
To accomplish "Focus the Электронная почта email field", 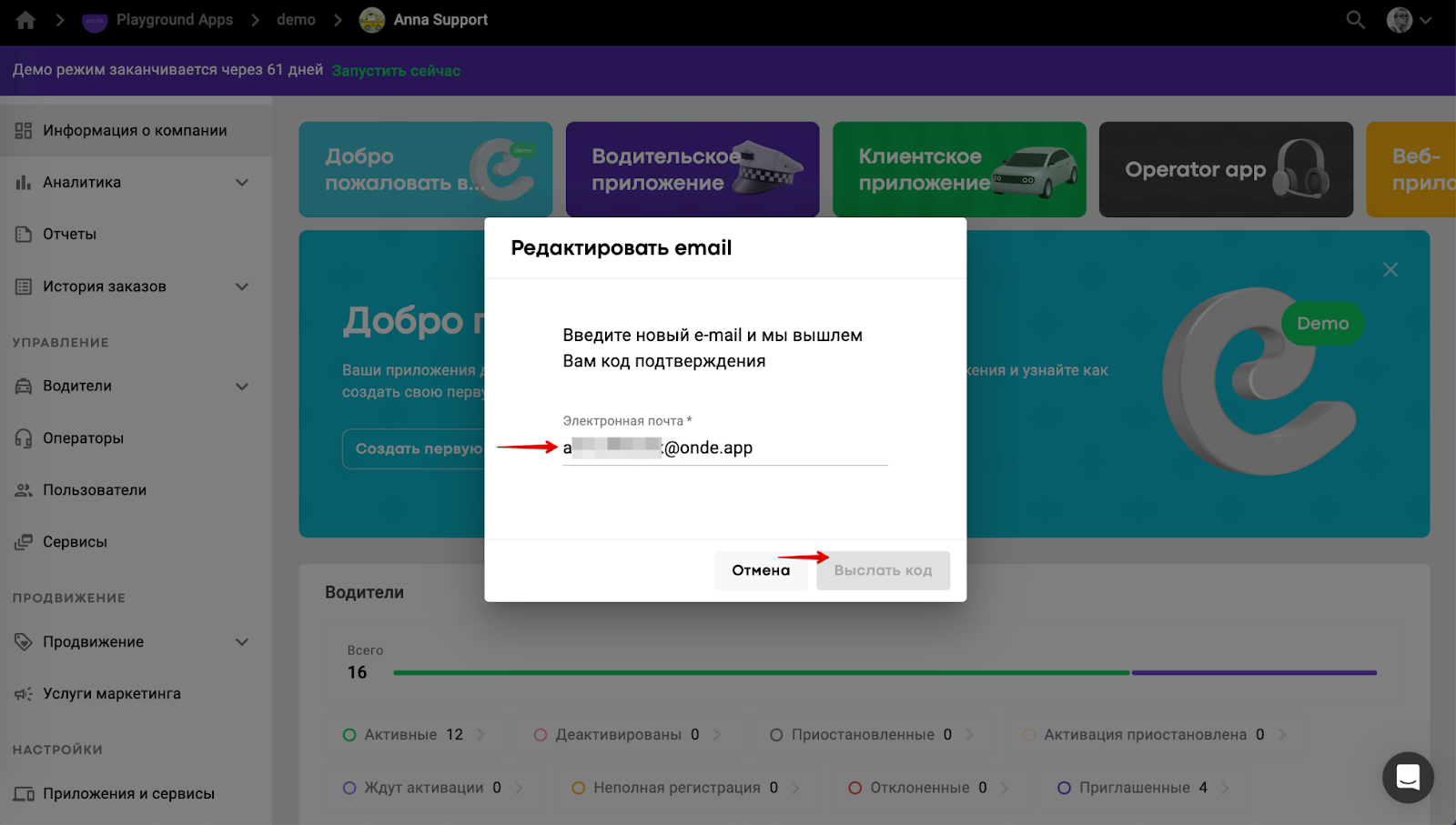I will tap(724, 448).
